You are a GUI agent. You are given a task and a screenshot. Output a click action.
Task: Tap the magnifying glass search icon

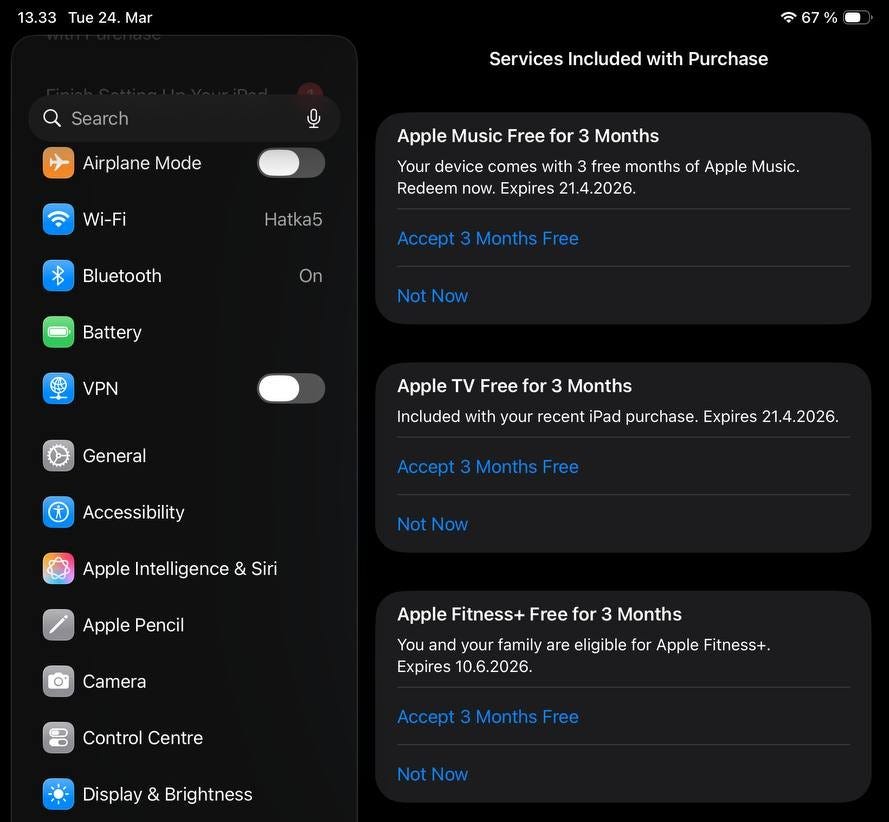click(52, 118)
